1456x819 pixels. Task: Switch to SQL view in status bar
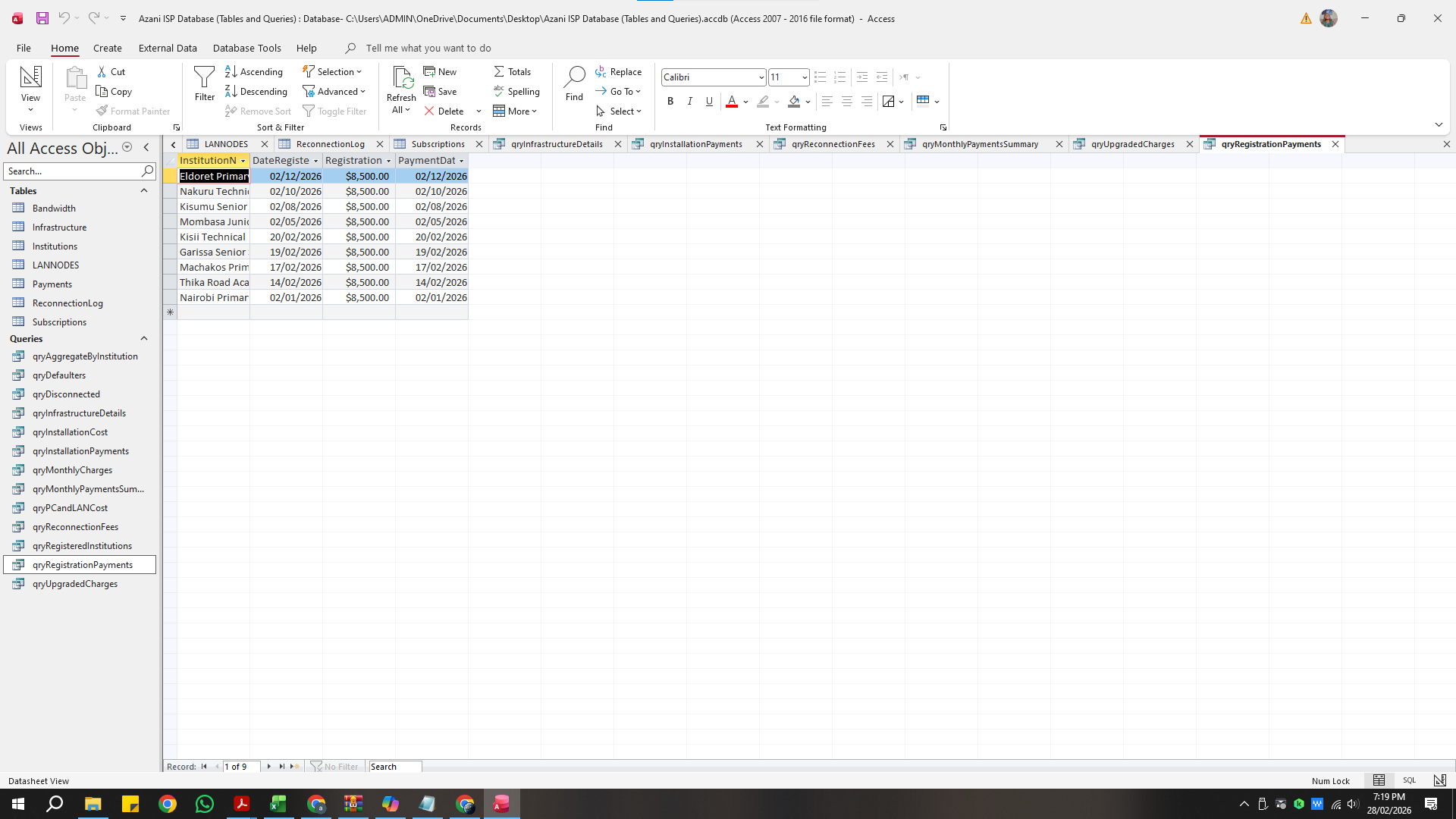pyautogui.click(x=1409, y=780)
